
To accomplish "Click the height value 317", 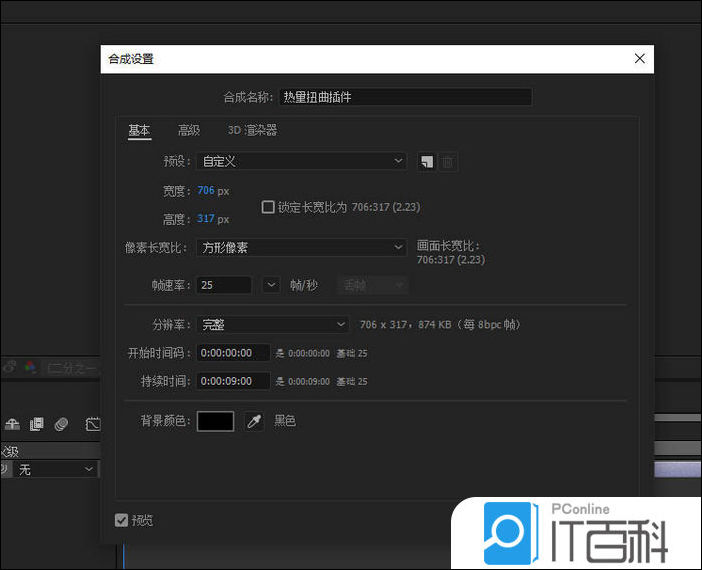I will (205, 219).
